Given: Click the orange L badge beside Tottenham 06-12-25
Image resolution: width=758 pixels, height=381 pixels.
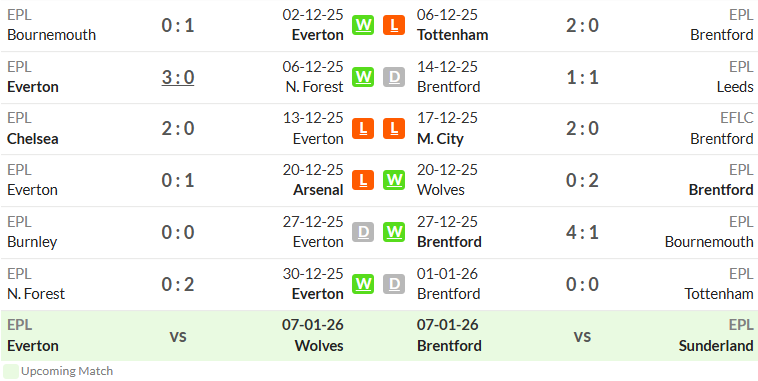Looking at the screenshot, I should pyautogui.click(x=394, y=25).
